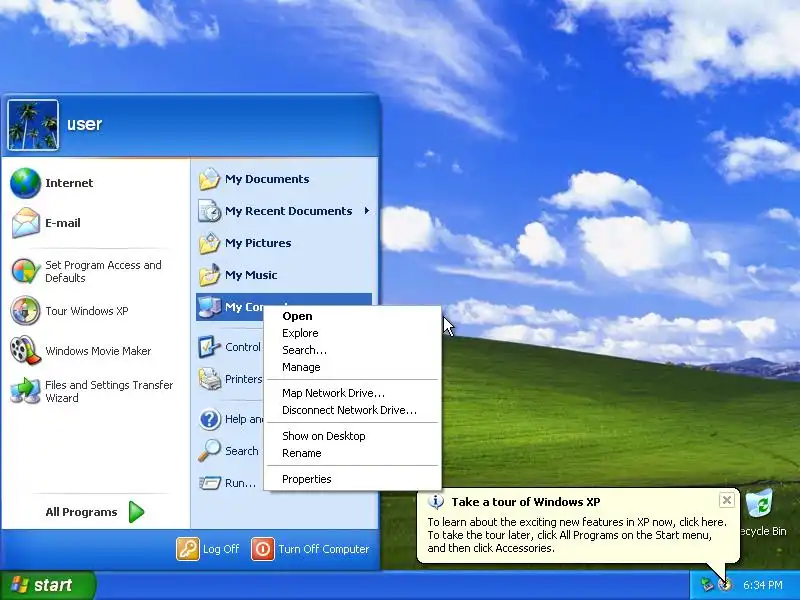The image size is (800, 600).
Task: Click the My Music label text
Action: pos(251,276)
